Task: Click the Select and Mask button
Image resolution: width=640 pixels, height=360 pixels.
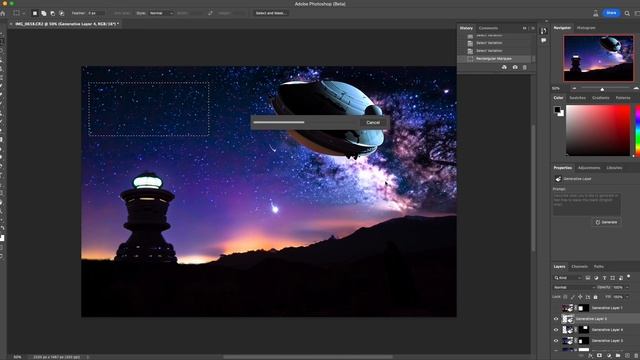Action: 271,13
